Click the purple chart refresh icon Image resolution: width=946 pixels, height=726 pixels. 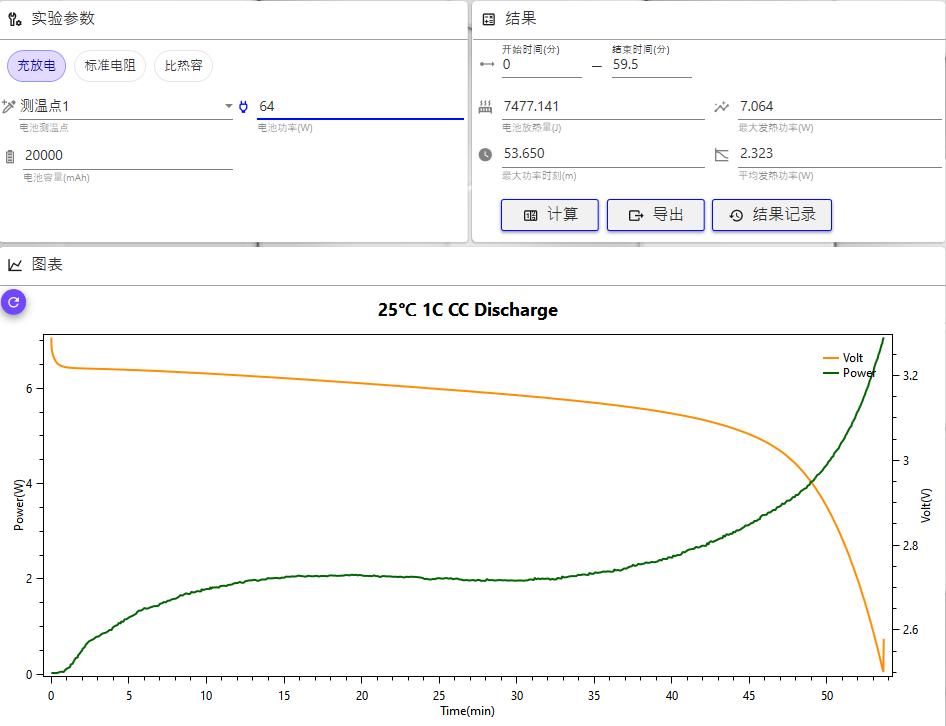point(13,301)
